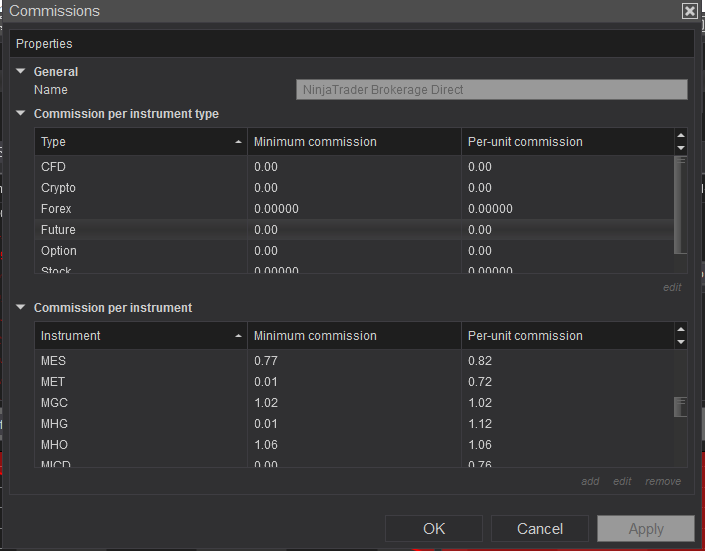Collapse the Commission per instrument type section

click(x=20, y=113)
